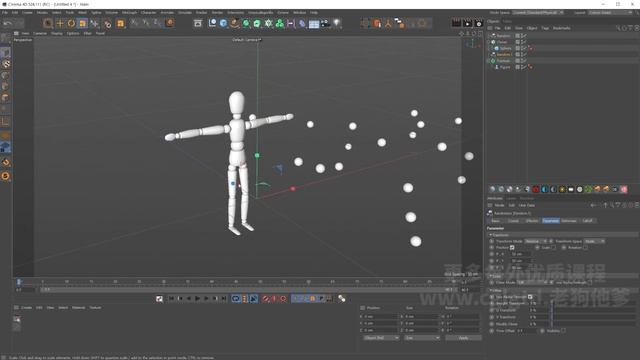This screenshot has height=360, width=640.
Task: Go to start of animation
Action: coord(171,299)
